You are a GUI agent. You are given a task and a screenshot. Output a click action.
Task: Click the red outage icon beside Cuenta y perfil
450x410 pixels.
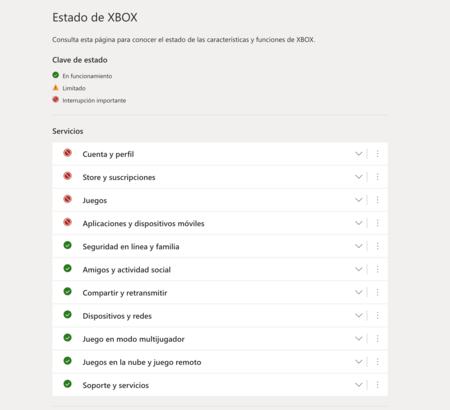click(x=68, y=153)
